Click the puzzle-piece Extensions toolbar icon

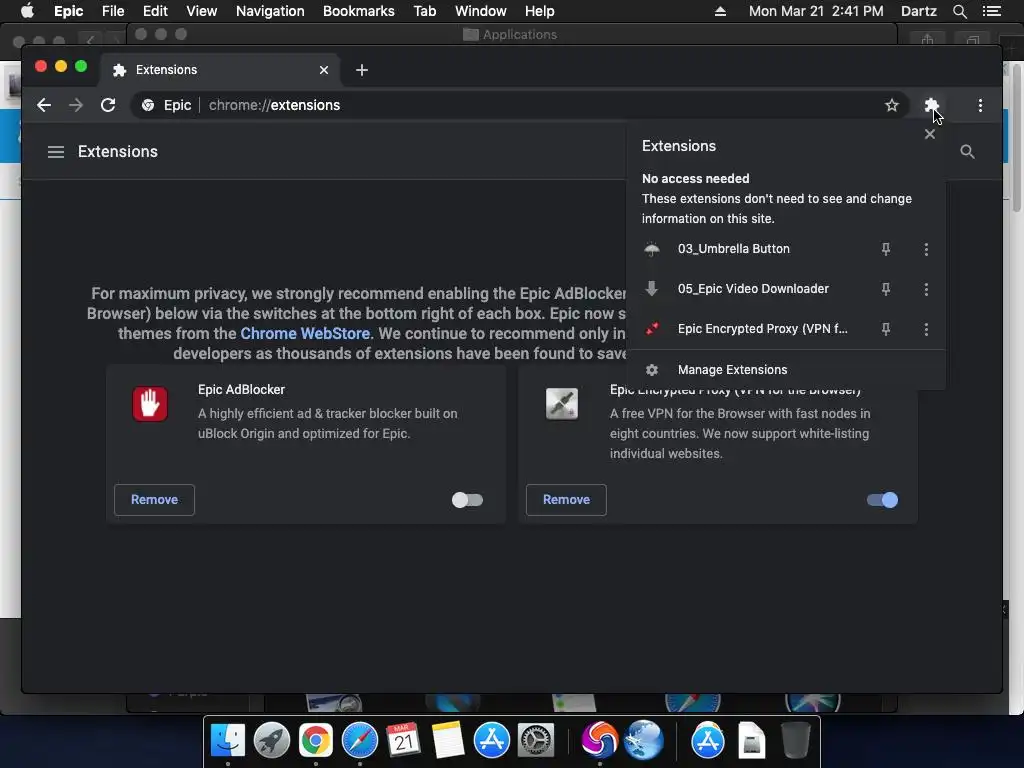coord(931,105)
